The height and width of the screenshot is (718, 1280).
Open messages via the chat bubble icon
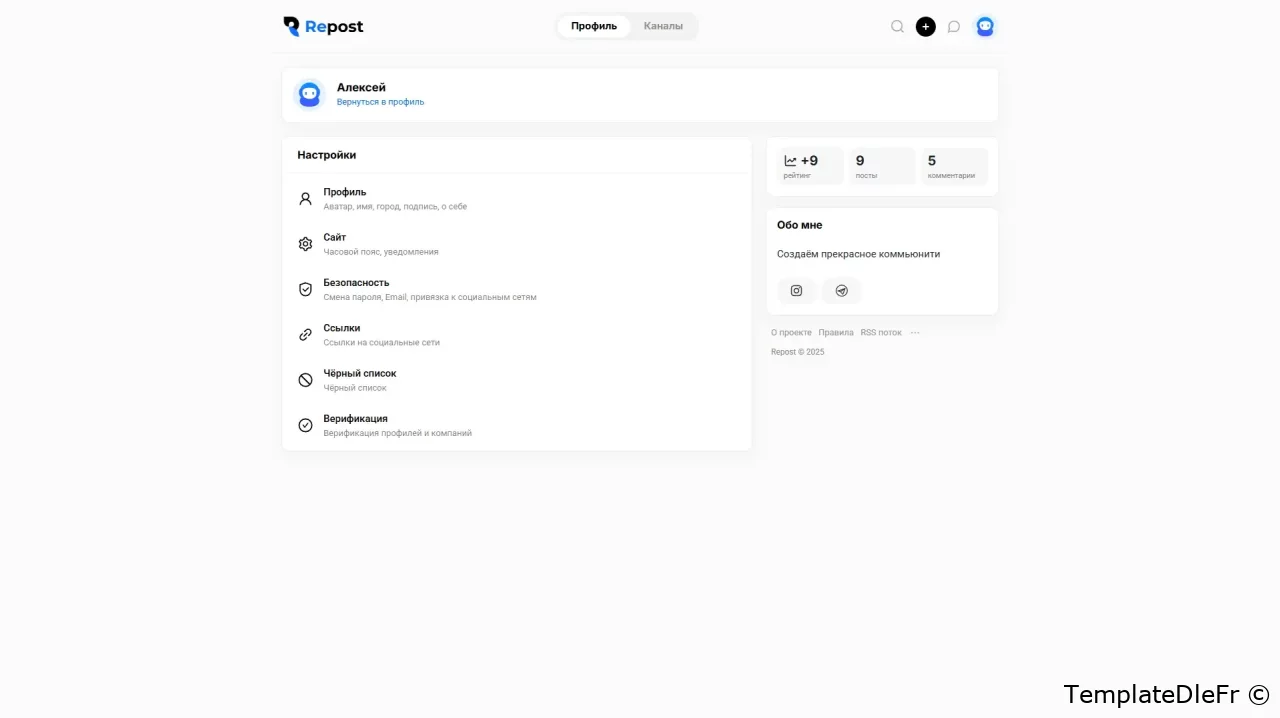[x=954, y=27]
